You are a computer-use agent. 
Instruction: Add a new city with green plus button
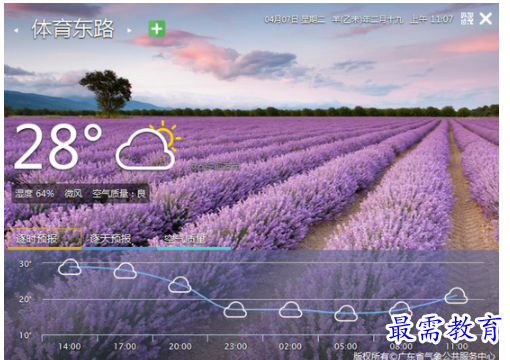click(x=157, y=29)
